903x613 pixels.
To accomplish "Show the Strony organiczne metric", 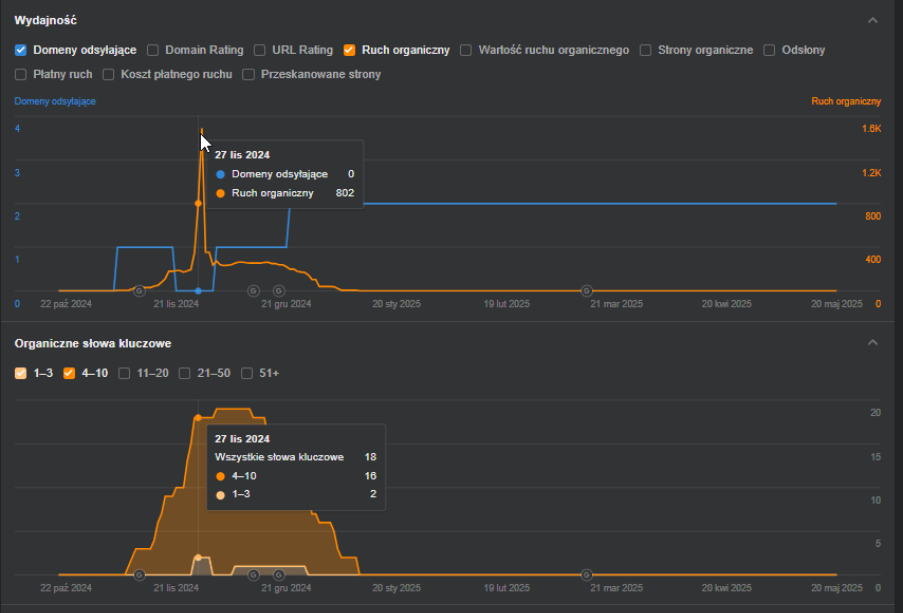I will point(646,49).
